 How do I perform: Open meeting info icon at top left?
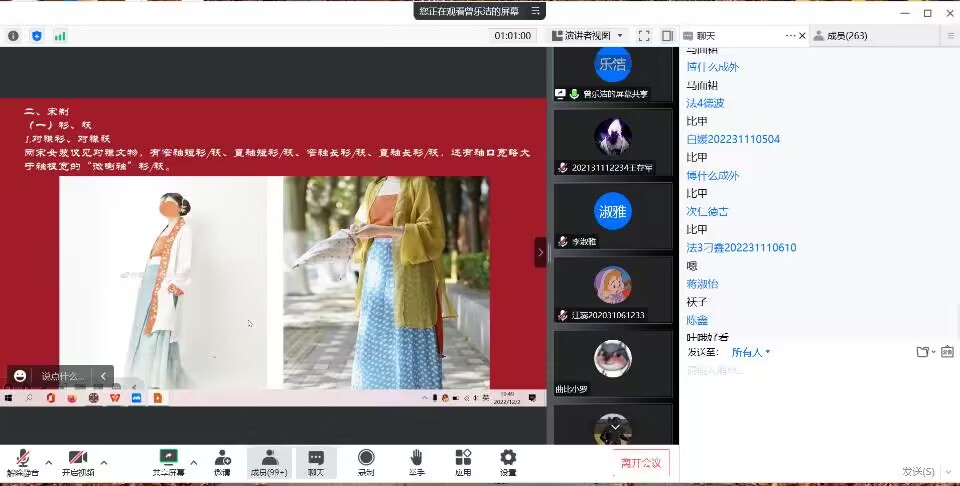click(x=13, y=36)
